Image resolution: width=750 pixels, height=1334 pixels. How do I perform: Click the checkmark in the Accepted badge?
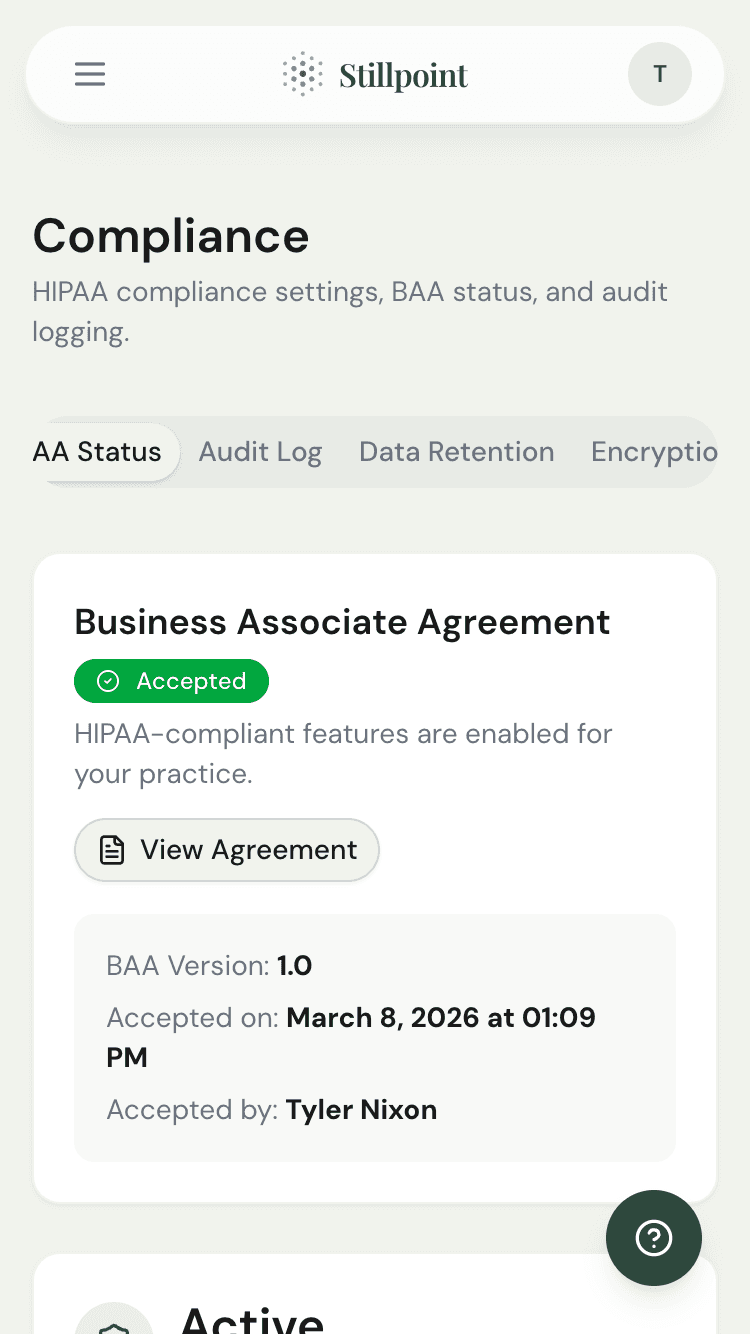point(109,681)
